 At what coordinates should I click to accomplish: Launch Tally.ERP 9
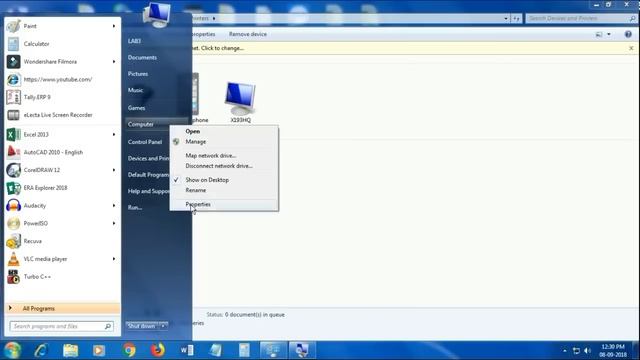tap(62, 97)
